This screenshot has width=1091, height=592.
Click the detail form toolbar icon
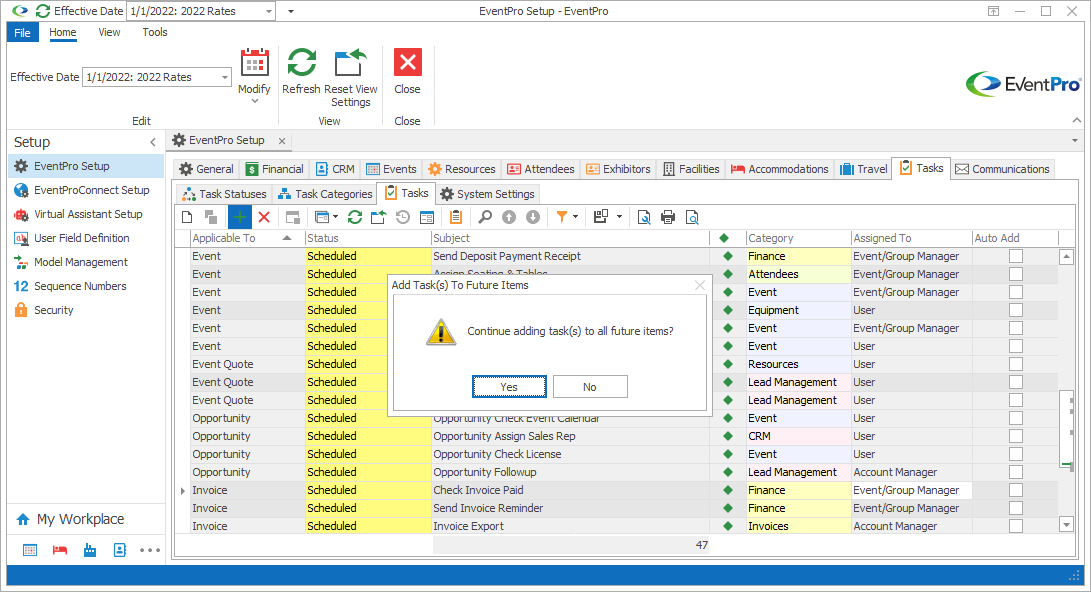tap(427, 217)
